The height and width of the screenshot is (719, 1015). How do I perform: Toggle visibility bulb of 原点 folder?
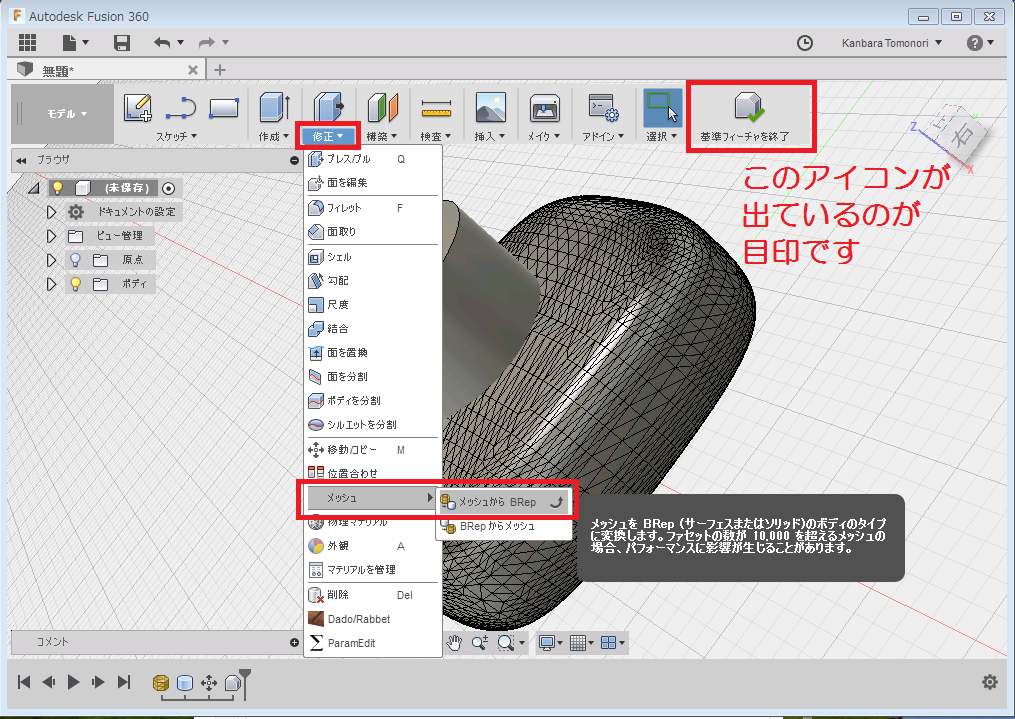[x=76, y=260]
